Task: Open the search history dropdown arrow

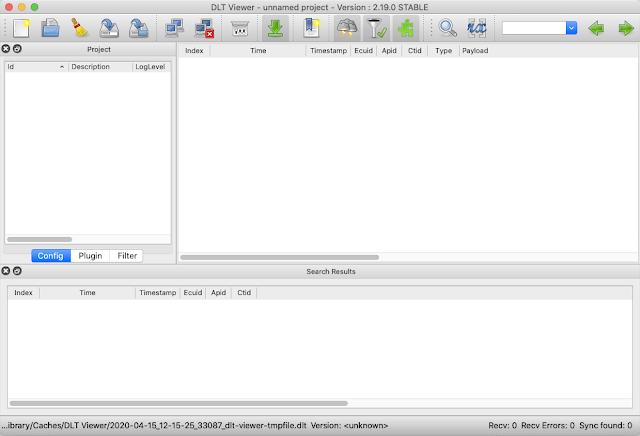Action: coord(571,28)
